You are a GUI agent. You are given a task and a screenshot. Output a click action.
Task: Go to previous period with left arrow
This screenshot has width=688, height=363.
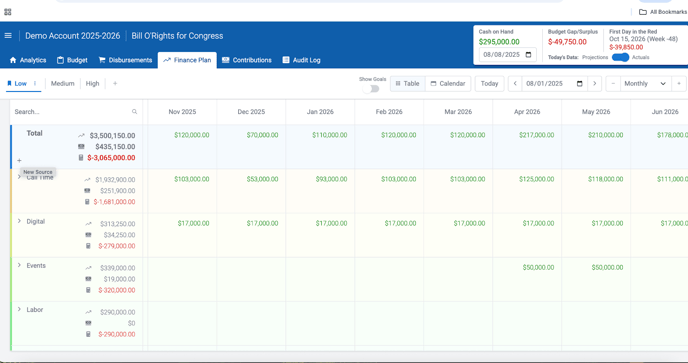coord(515,83)
